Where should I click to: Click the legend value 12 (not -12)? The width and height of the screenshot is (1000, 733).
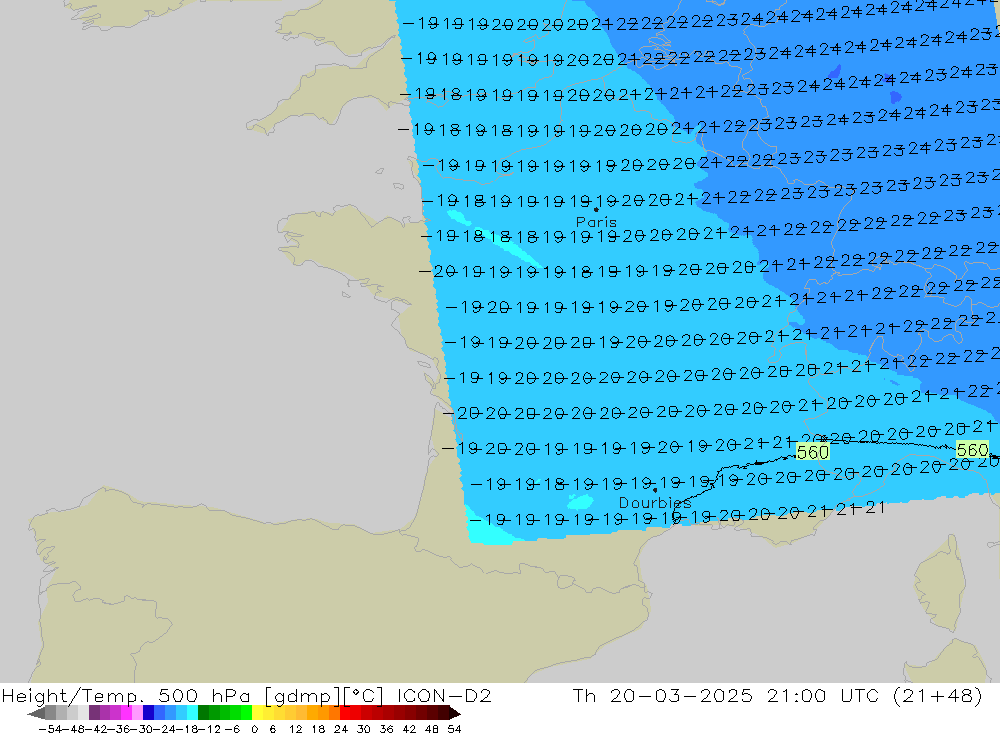(x=295, y=729)
